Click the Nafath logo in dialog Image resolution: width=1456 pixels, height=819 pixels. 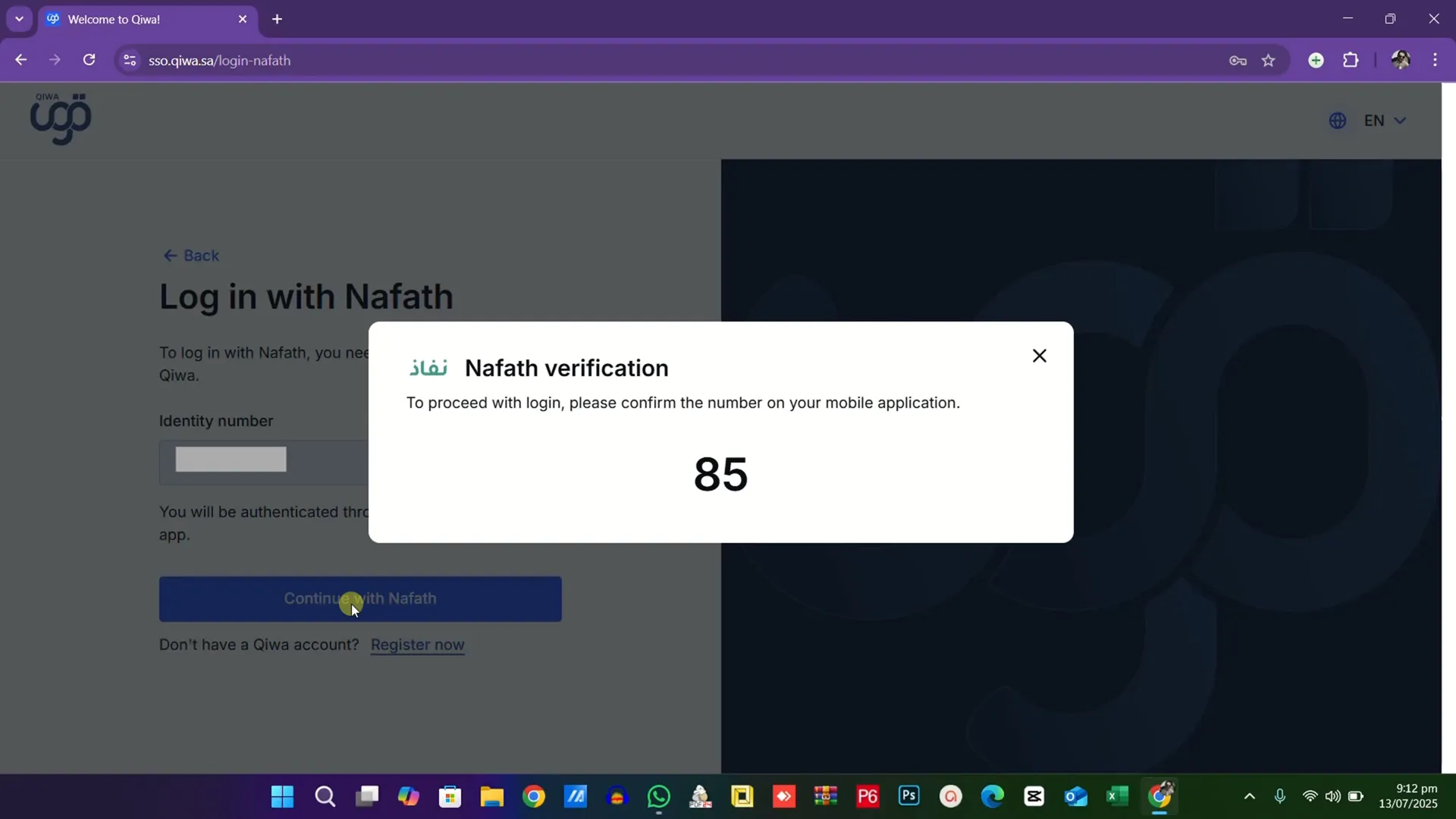(x=428, y=368)
